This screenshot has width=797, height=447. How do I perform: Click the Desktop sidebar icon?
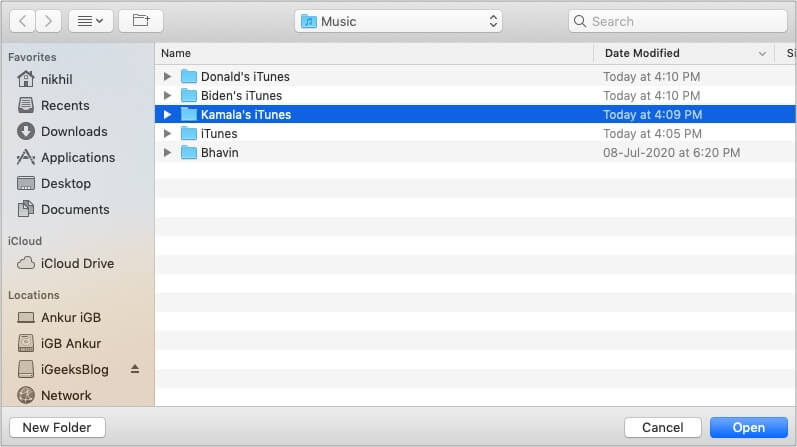click(x=26, y=183)
